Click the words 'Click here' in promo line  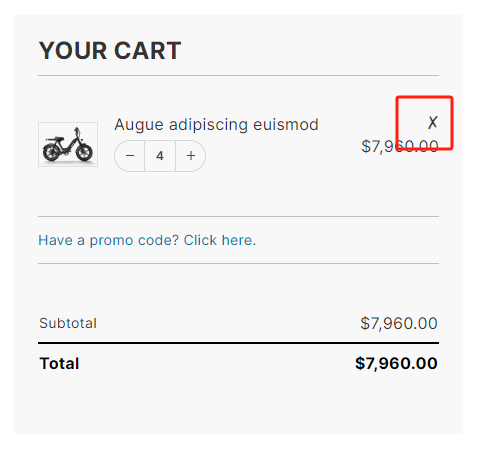pyautogui.click(x=219, y=240)
